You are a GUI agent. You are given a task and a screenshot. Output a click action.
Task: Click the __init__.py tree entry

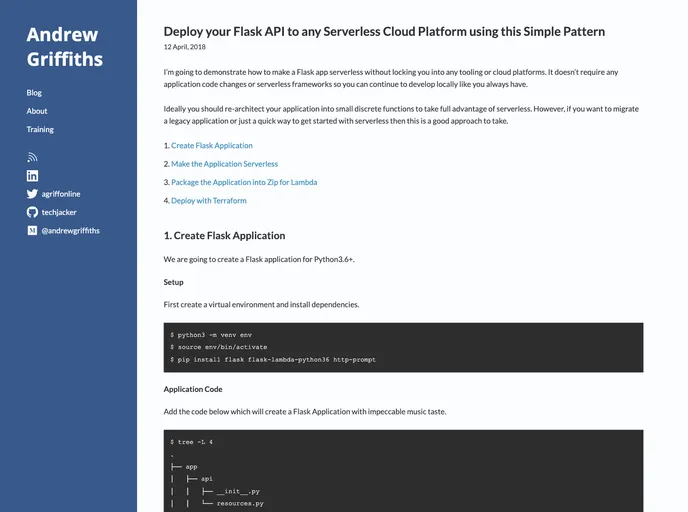pos(238,491)
